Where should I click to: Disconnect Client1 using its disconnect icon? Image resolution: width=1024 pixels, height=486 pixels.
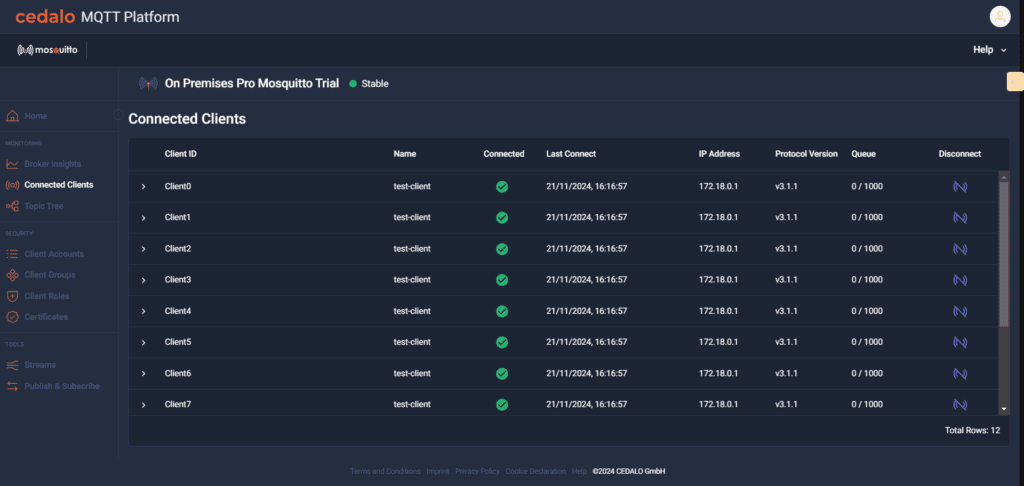pyautogui.click(x=959, y=218)
